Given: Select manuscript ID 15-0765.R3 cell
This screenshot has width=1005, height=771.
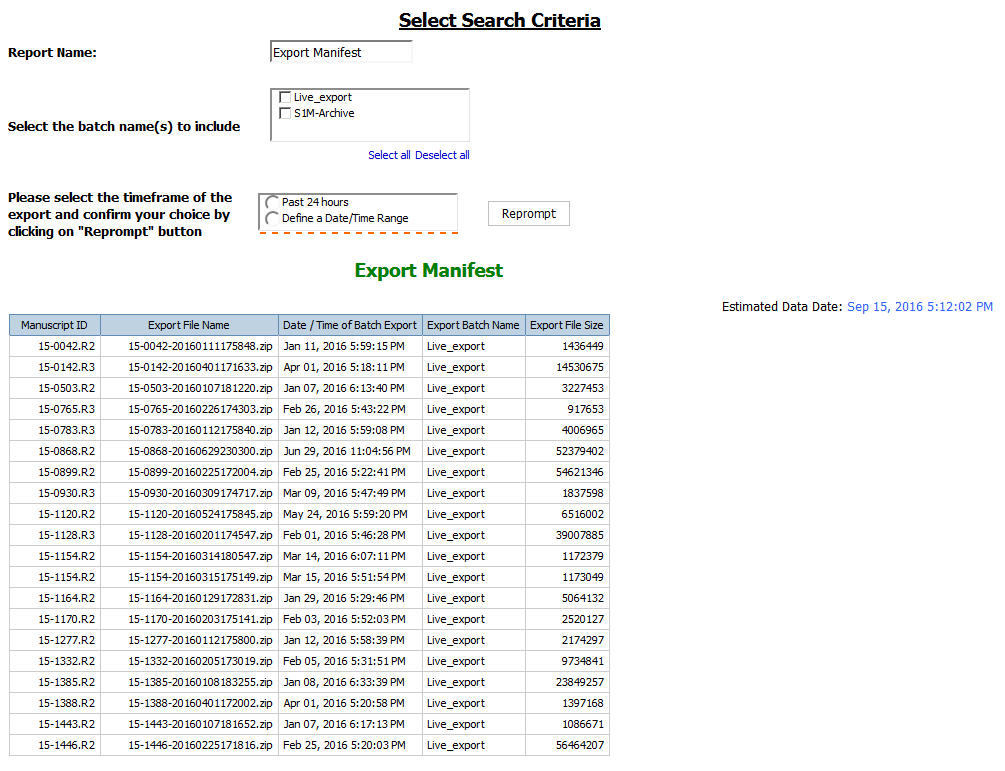Looking at the screenshot, I should (55, 409).
